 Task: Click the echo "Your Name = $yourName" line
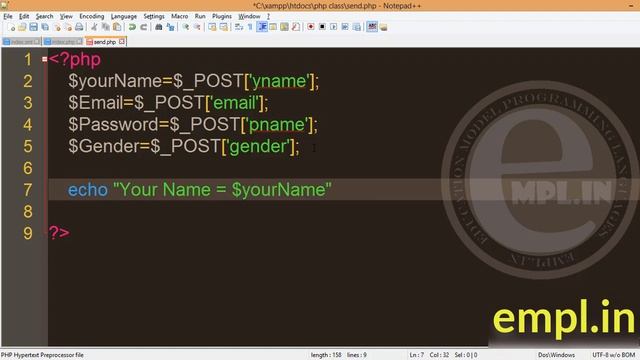click(x=200, y=190)
